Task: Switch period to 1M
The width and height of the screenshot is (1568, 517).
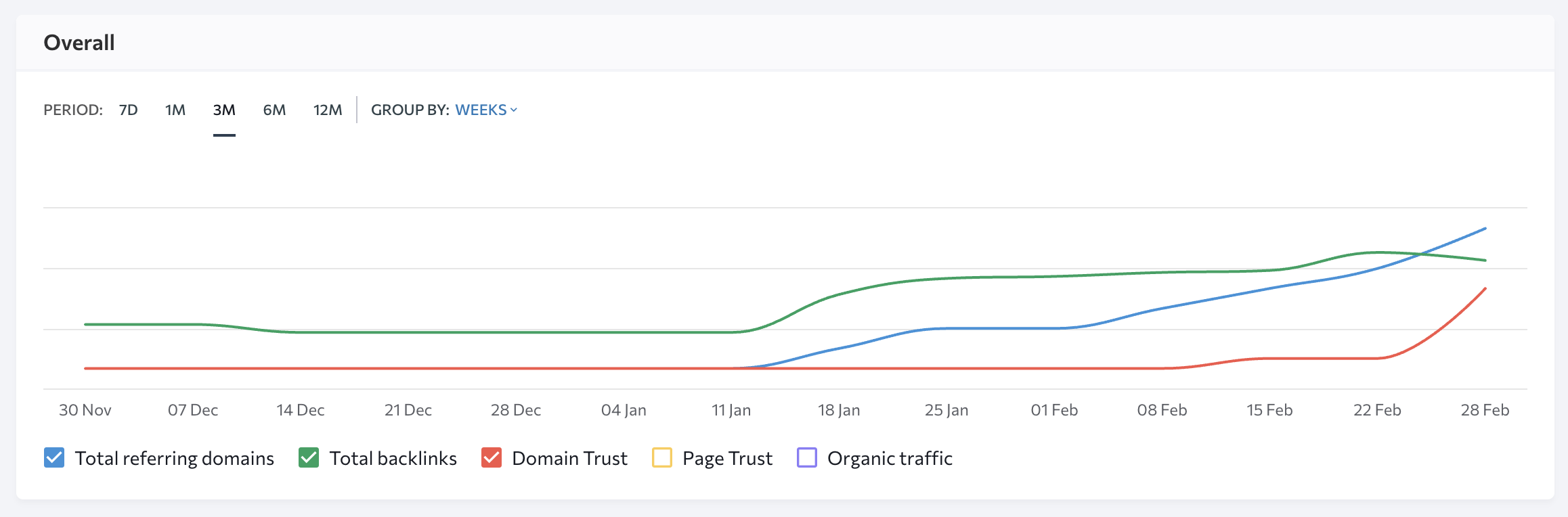Action: pos(175,110)
